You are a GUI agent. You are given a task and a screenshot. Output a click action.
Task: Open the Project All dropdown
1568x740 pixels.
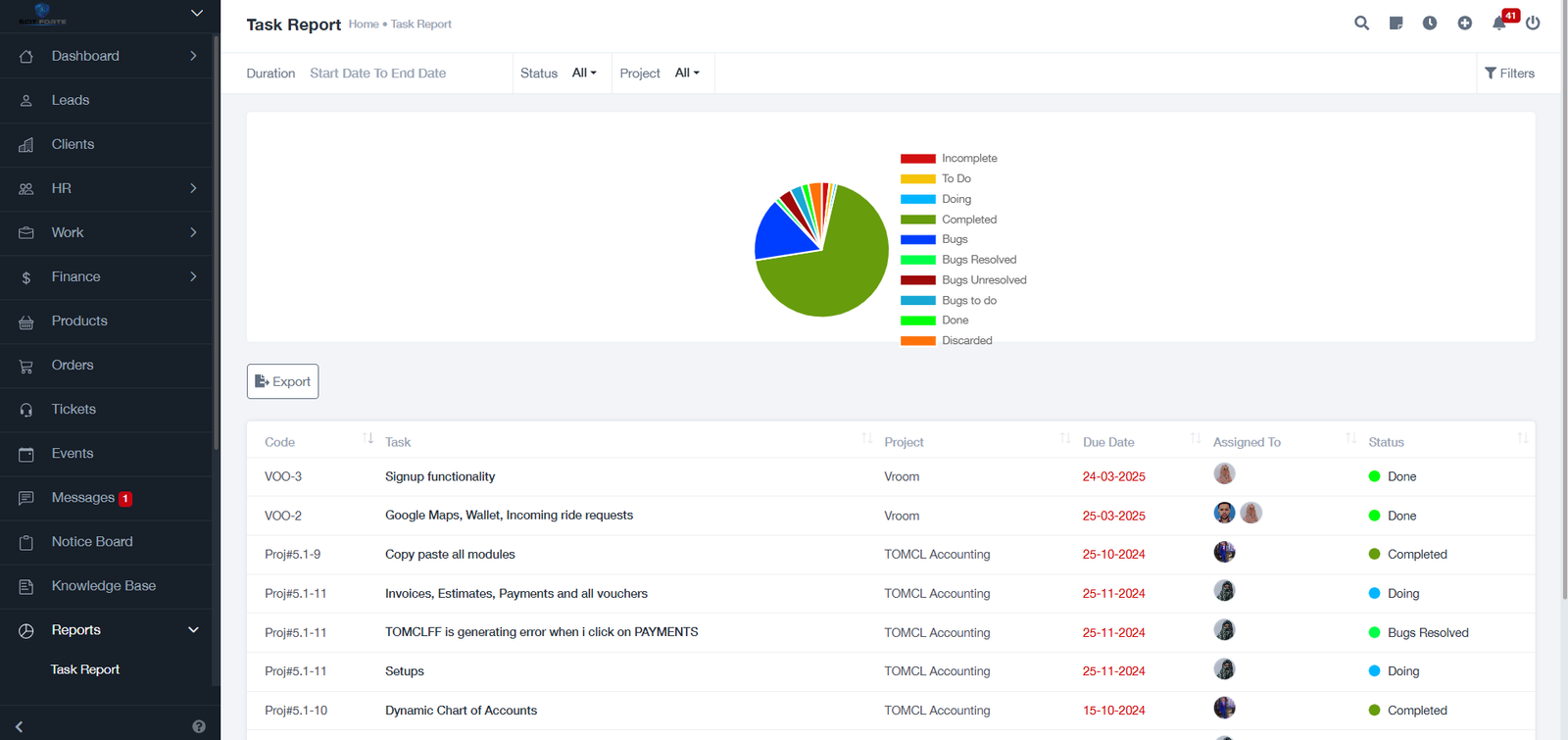point(687,73)
